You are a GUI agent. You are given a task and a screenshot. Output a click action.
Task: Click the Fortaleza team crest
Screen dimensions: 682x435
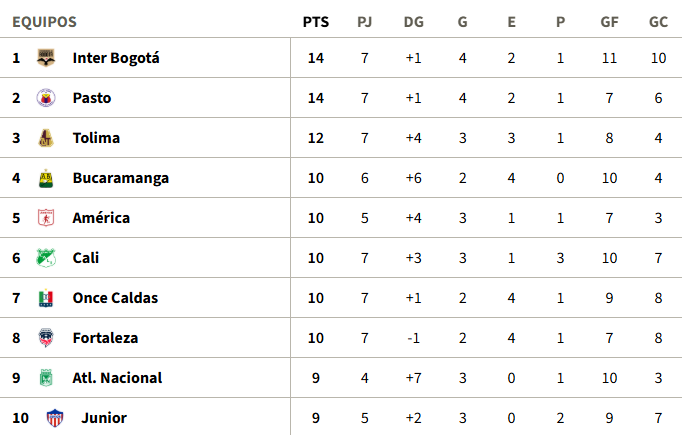pyautogui.click(x=45, y=338)
